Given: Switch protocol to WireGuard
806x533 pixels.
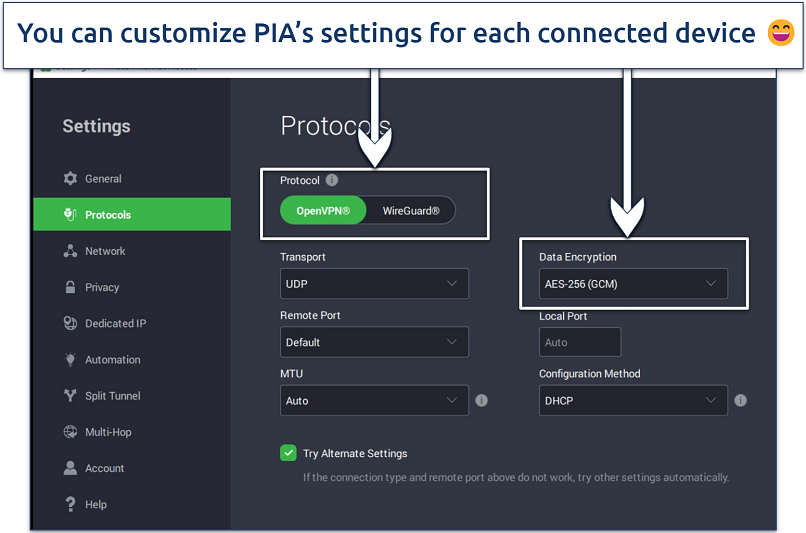Looking at the screenshot, I should [411, 211].
